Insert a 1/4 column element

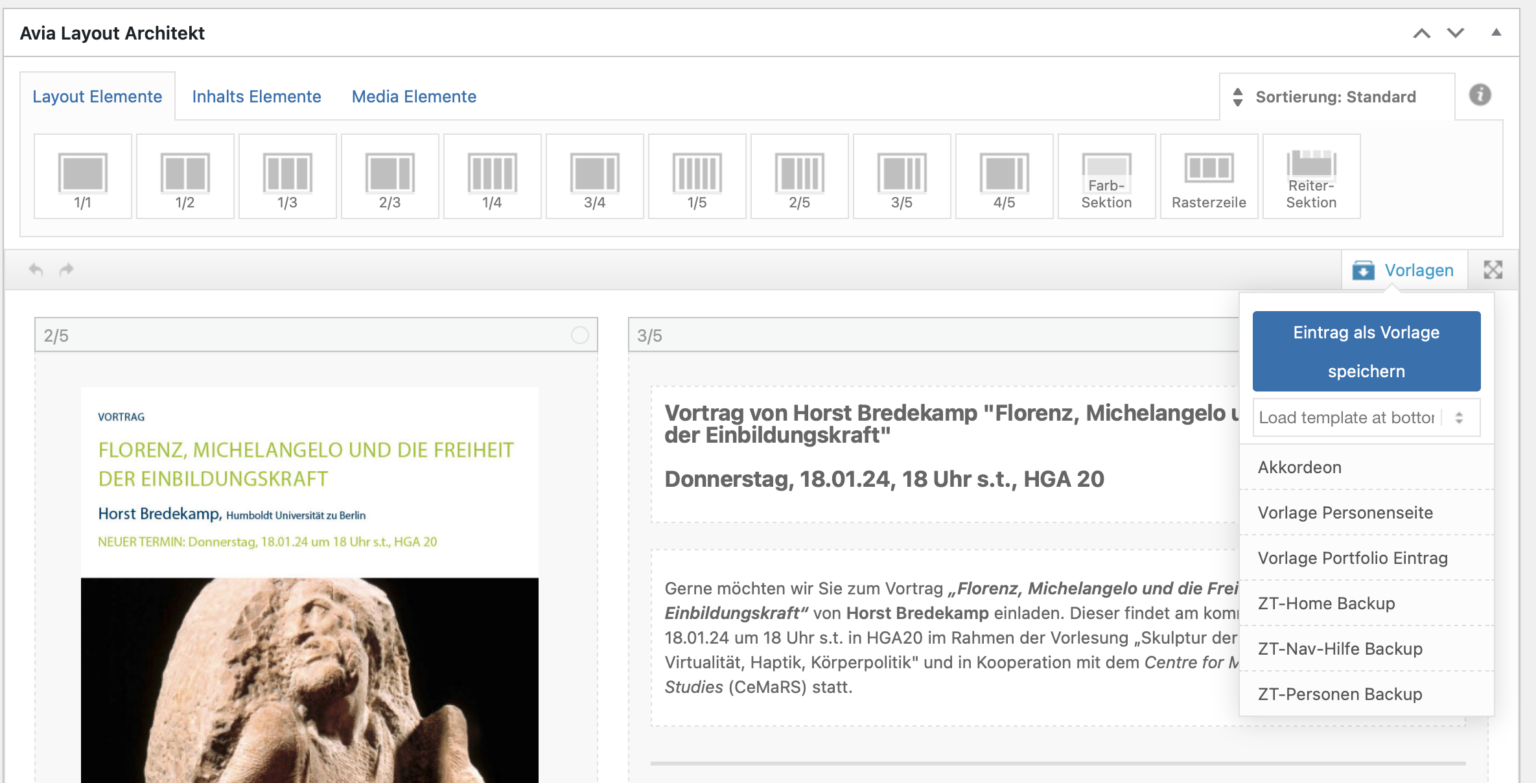click(492, 176)
